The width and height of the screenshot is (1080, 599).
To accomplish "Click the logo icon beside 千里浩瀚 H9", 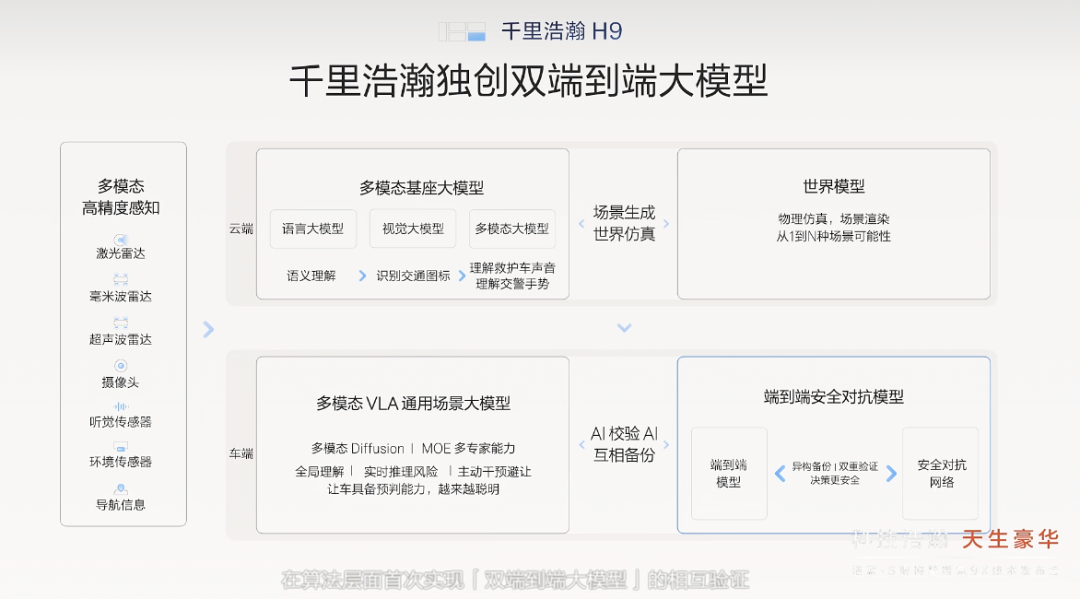I will coord(462,32).
